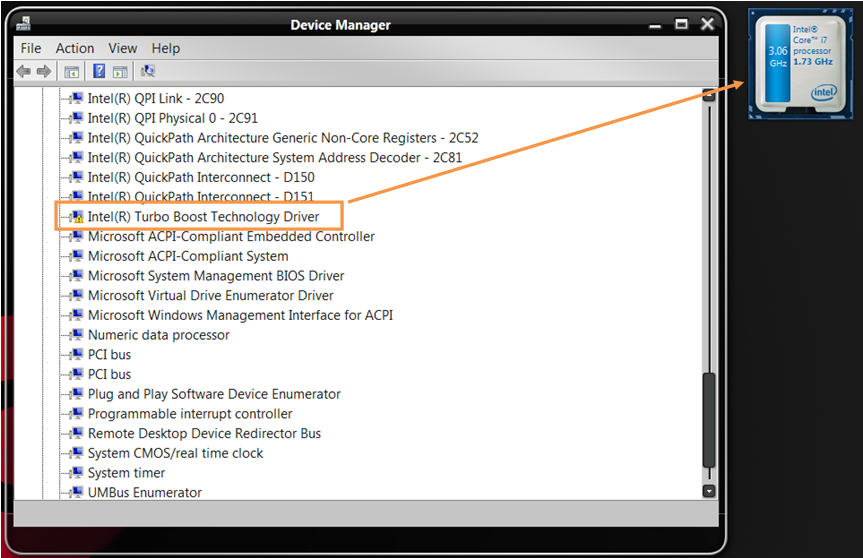Click the icon beside Intel(R) QuickPath Interconnect - D150
863x558 pixels.
pyautogui.click(x=78, y=177)
